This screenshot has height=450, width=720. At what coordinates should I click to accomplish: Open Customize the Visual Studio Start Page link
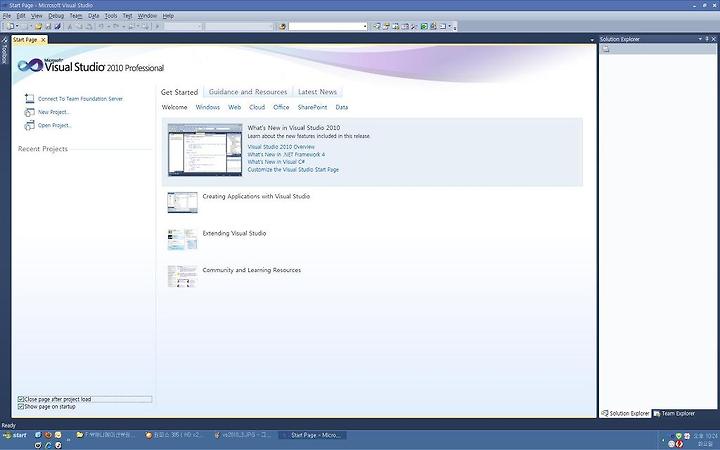point(293,169)
